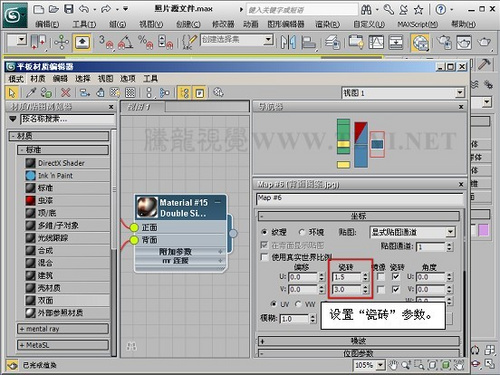Image resolution: width=500 pixels, height=375 pixels.
Task: Toggle the U Mirror checkbox
Action: click(380, 277)
